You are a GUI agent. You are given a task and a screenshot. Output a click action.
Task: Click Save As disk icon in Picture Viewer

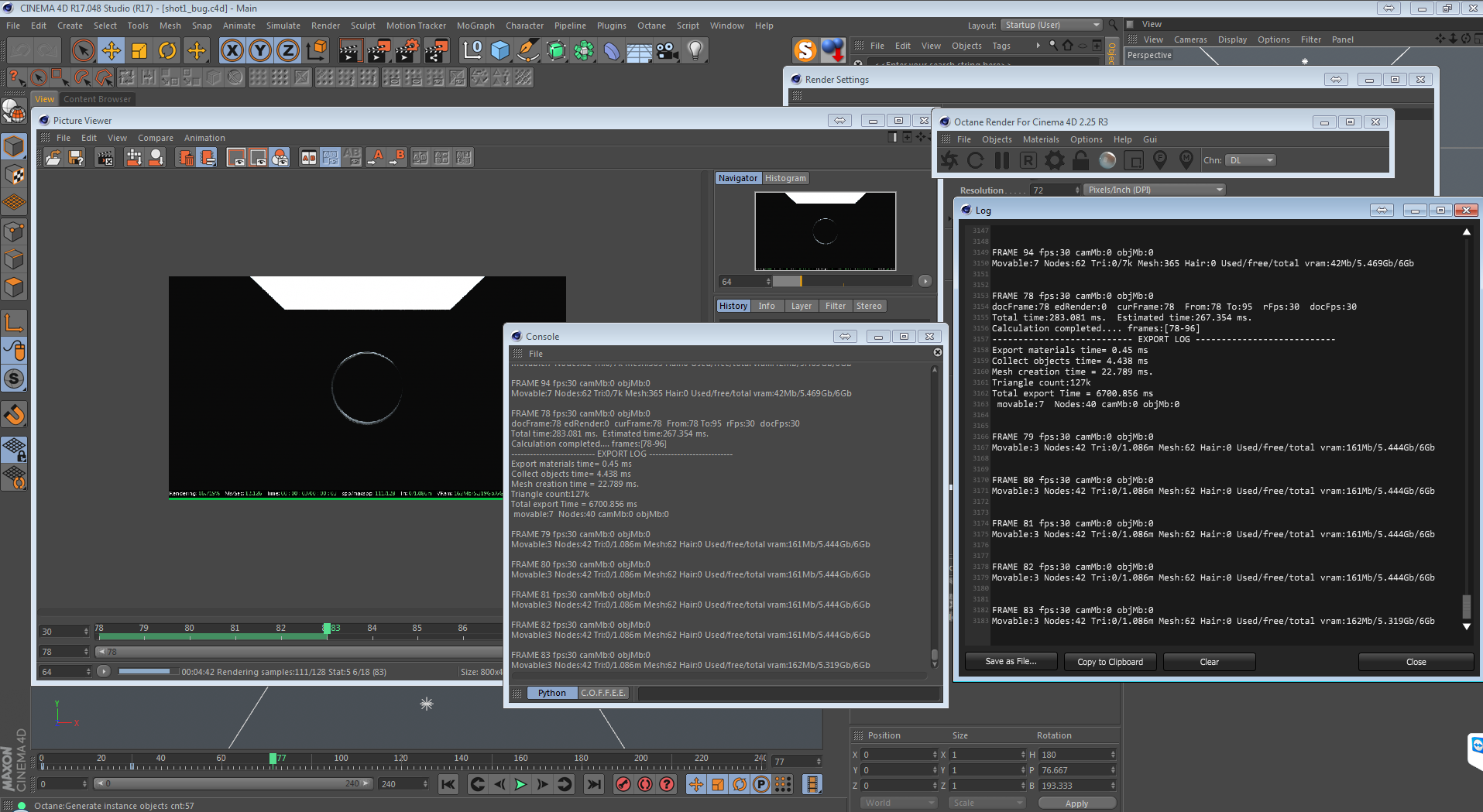(x=76, y=158)
